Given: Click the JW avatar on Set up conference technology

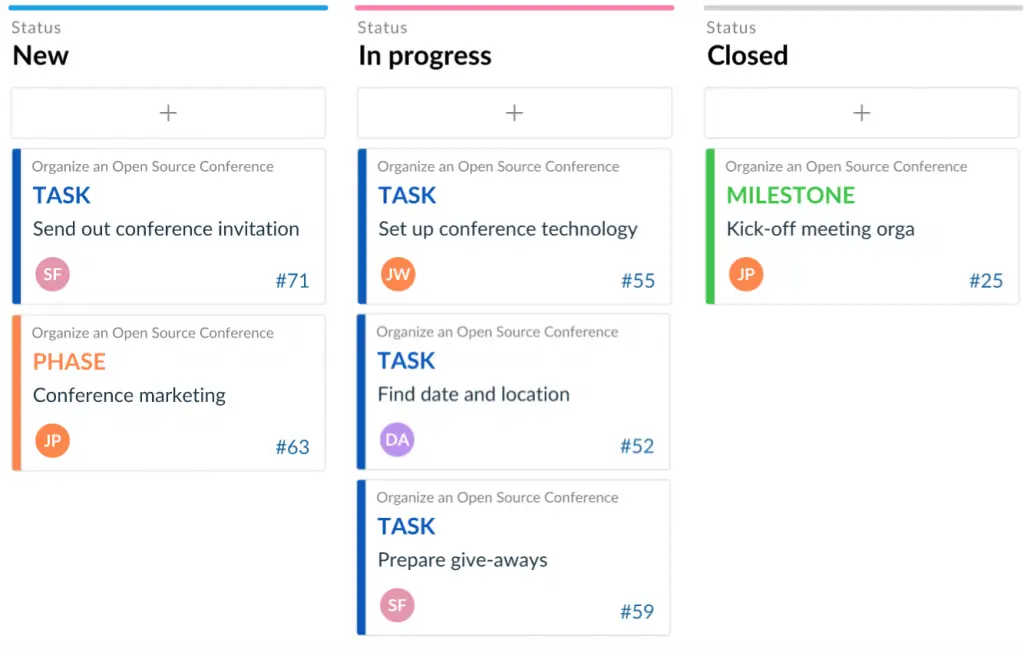Looking at the screenshot, I should [x=398, y=274].
